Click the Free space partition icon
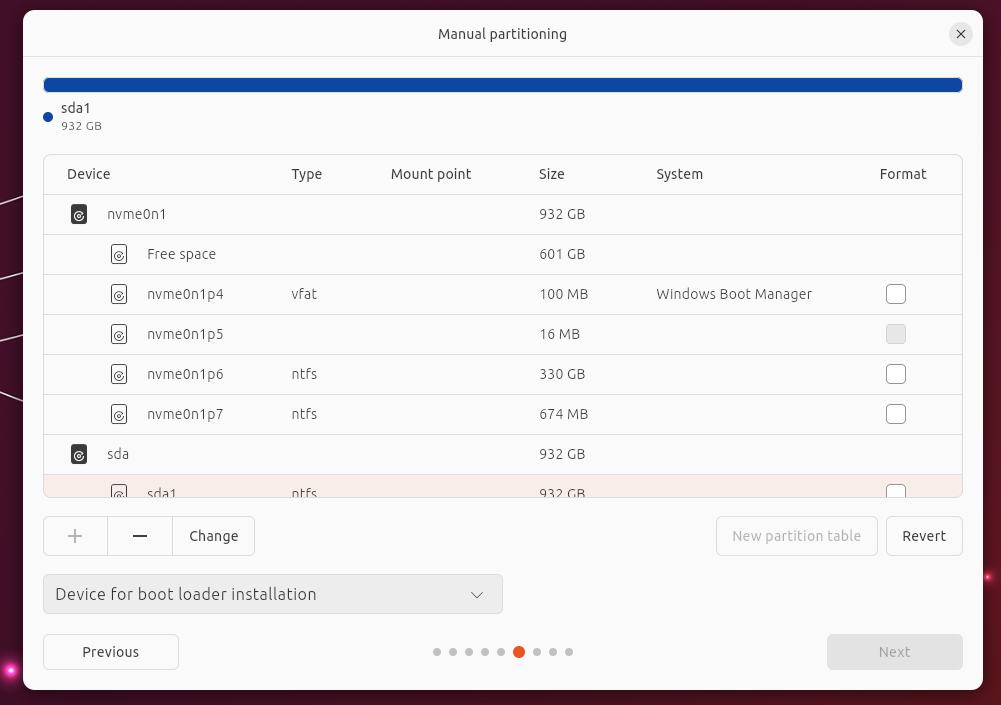The height and width of the screenshot is (705, 1001). point(119,254)
